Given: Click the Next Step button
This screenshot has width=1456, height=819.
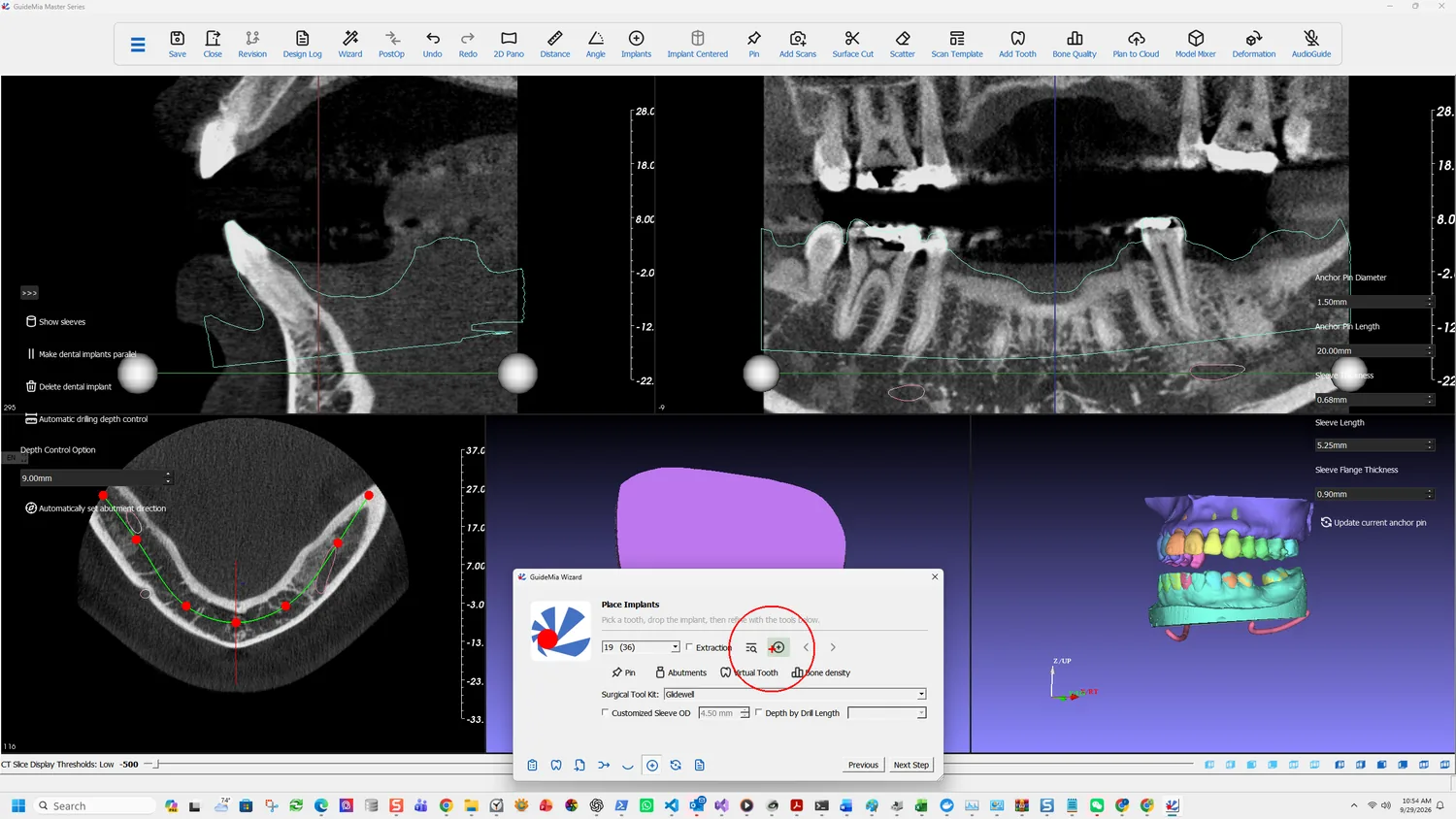Looking at the screenshot, I should [911, 765].
